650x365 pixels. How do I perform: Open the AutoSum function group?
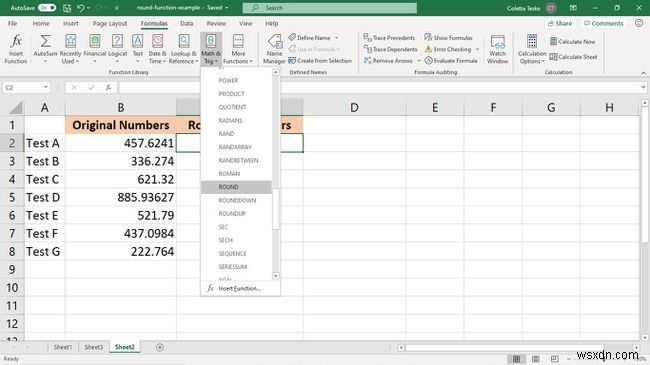point(45,49)
